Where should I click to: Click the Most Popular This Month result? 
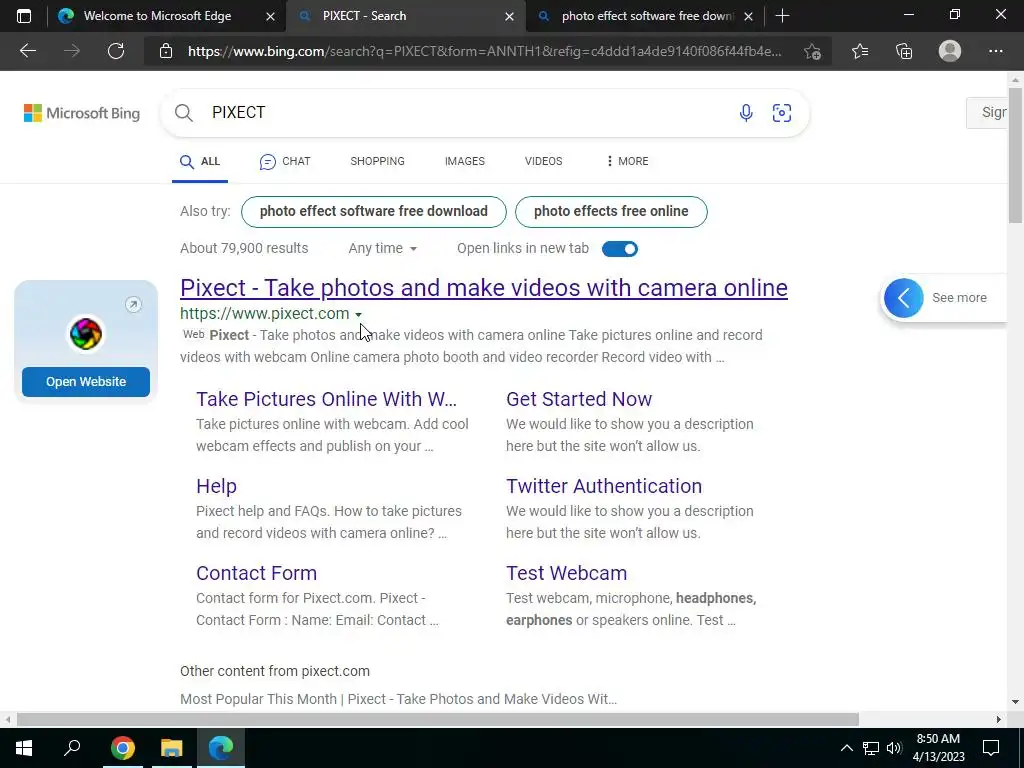point(398,699)
